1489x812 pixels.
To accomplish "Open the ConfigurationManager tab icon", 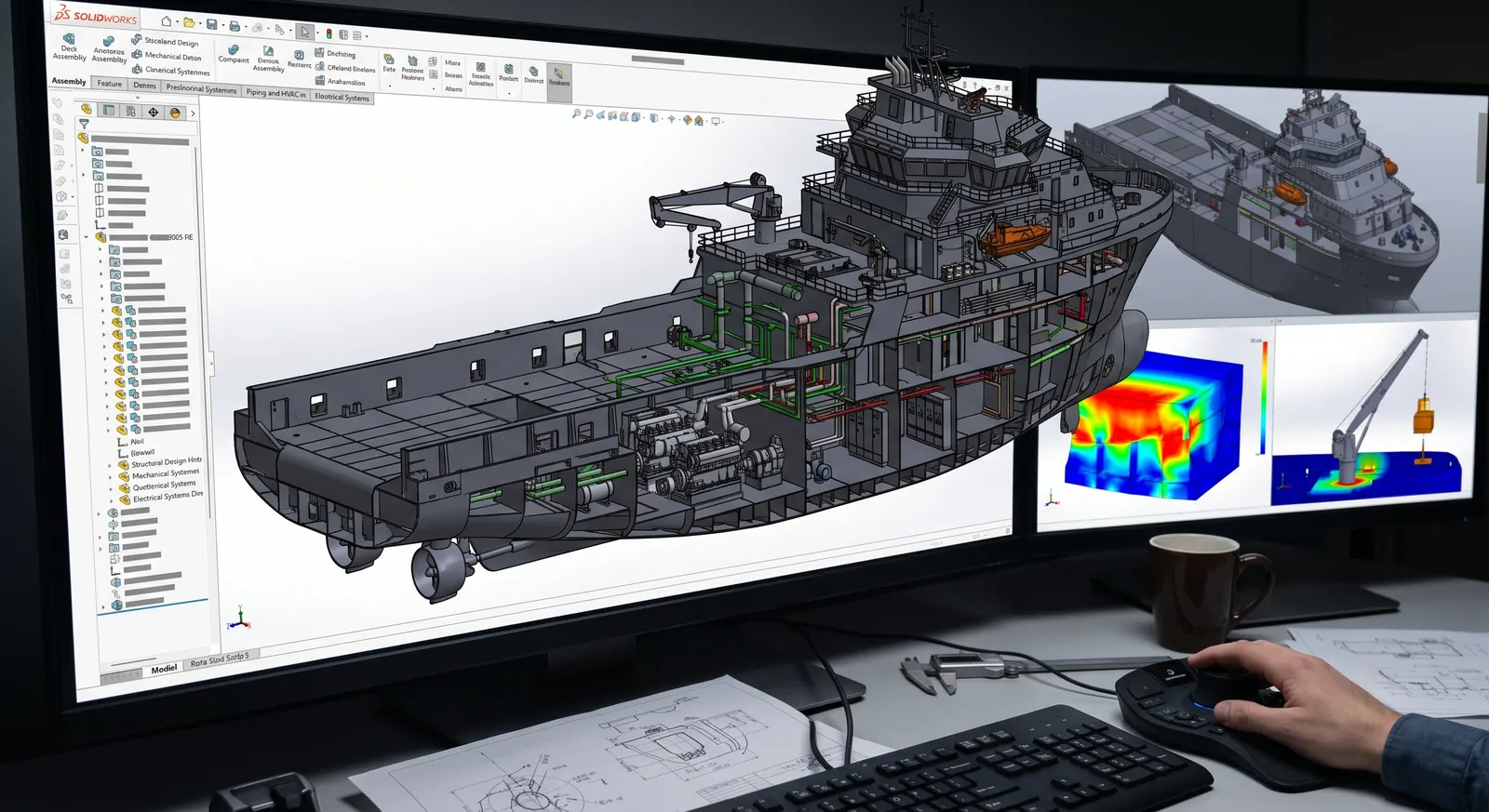I will click(130, 111).
